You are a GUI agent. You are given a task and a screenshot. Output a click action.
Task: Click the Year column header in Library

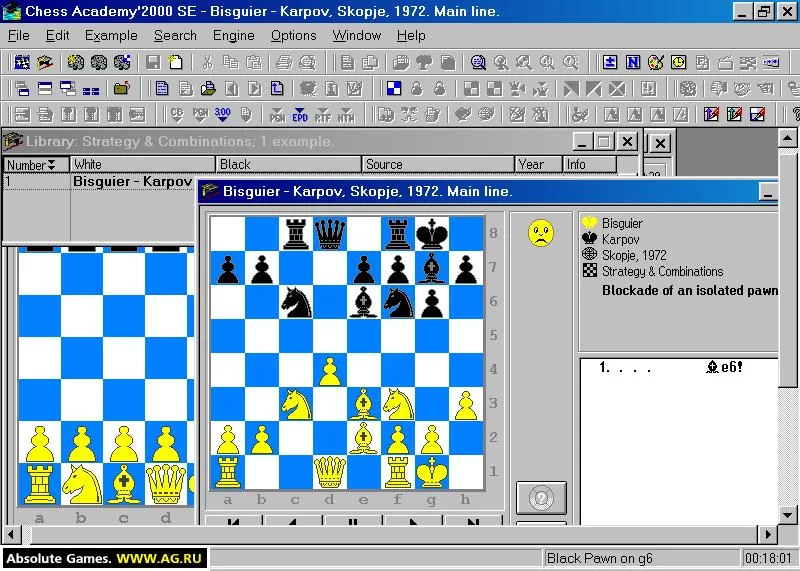[x=538, y=164]
